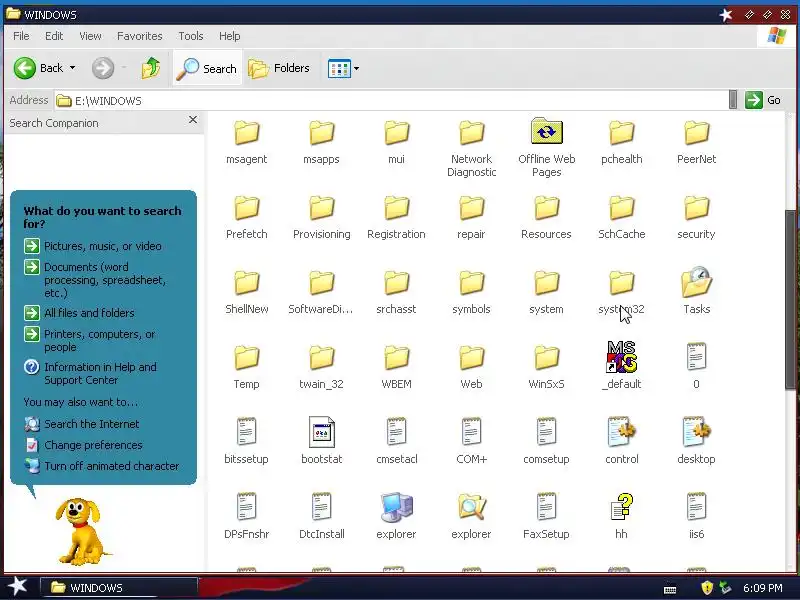Select the Prefetch folder

click(x=246, y=217)
